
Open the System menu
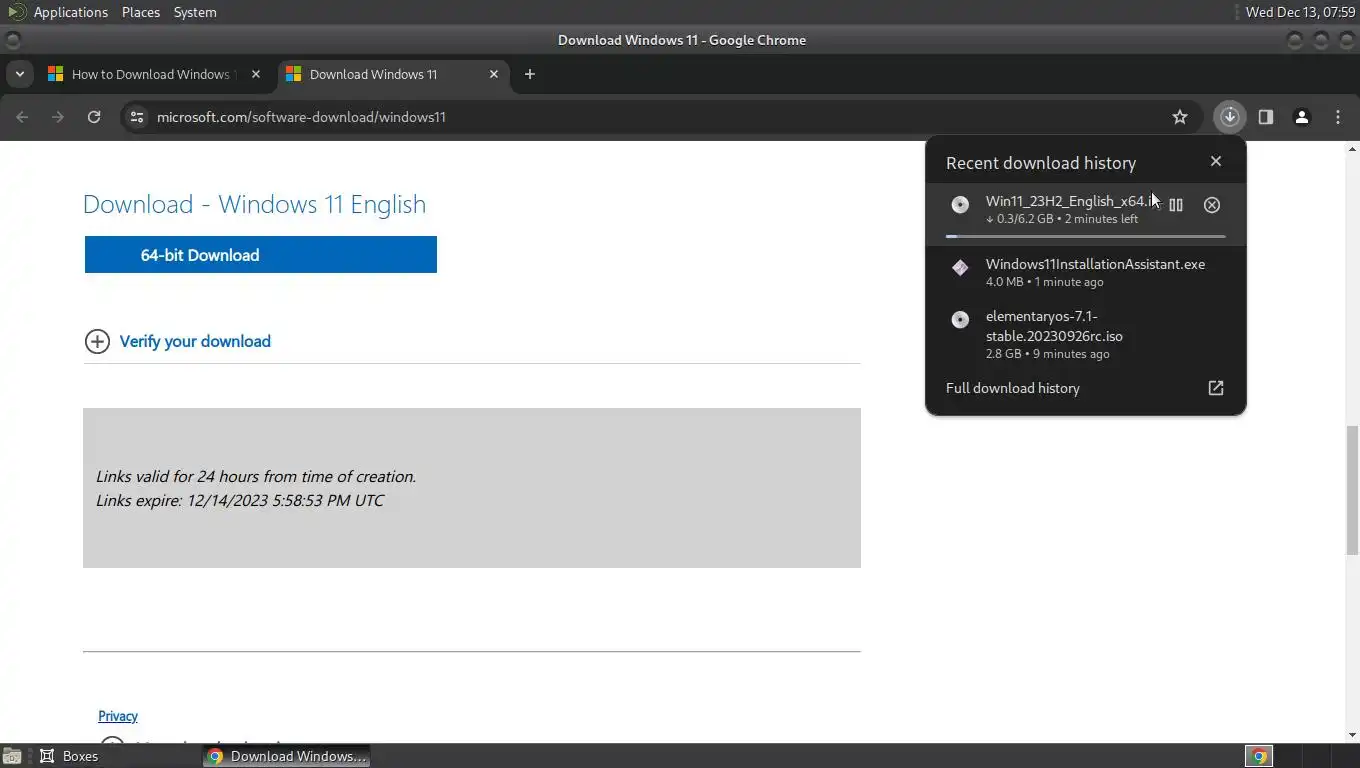195,12
